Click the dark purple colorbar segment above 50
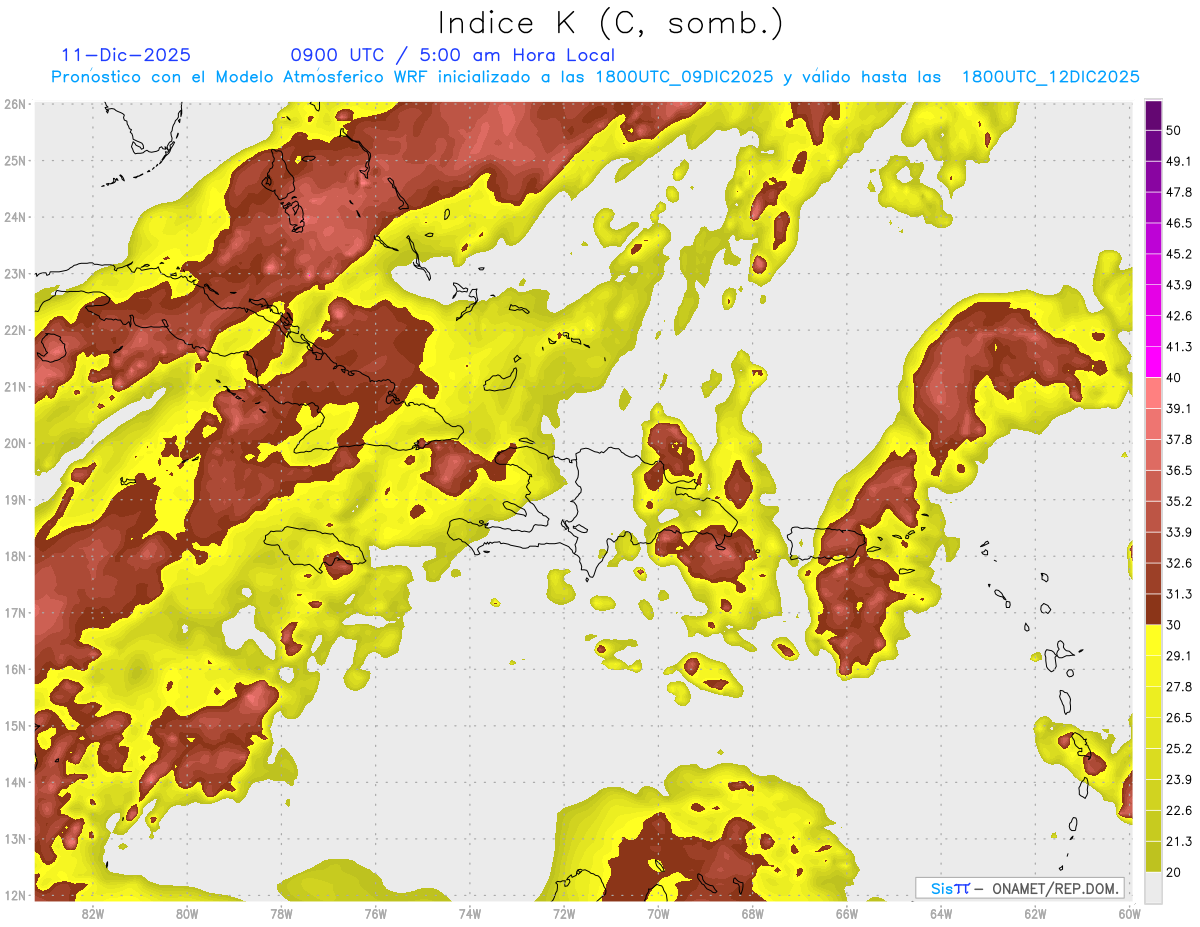The image size is (1200, 927). [x=1153, y=115]
